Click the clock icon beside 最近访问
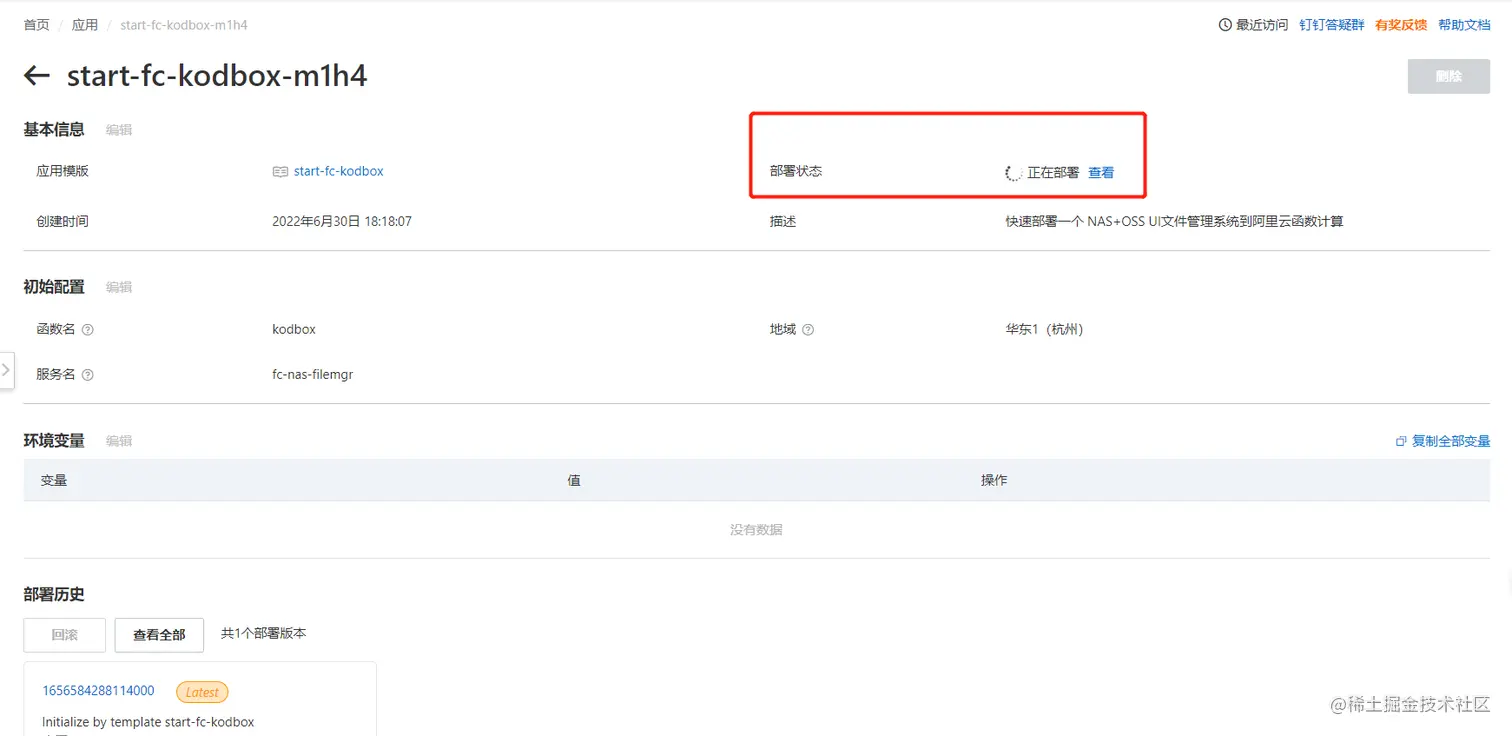This screenshot has width=1512, height=736. click(x=1225, y=25)
